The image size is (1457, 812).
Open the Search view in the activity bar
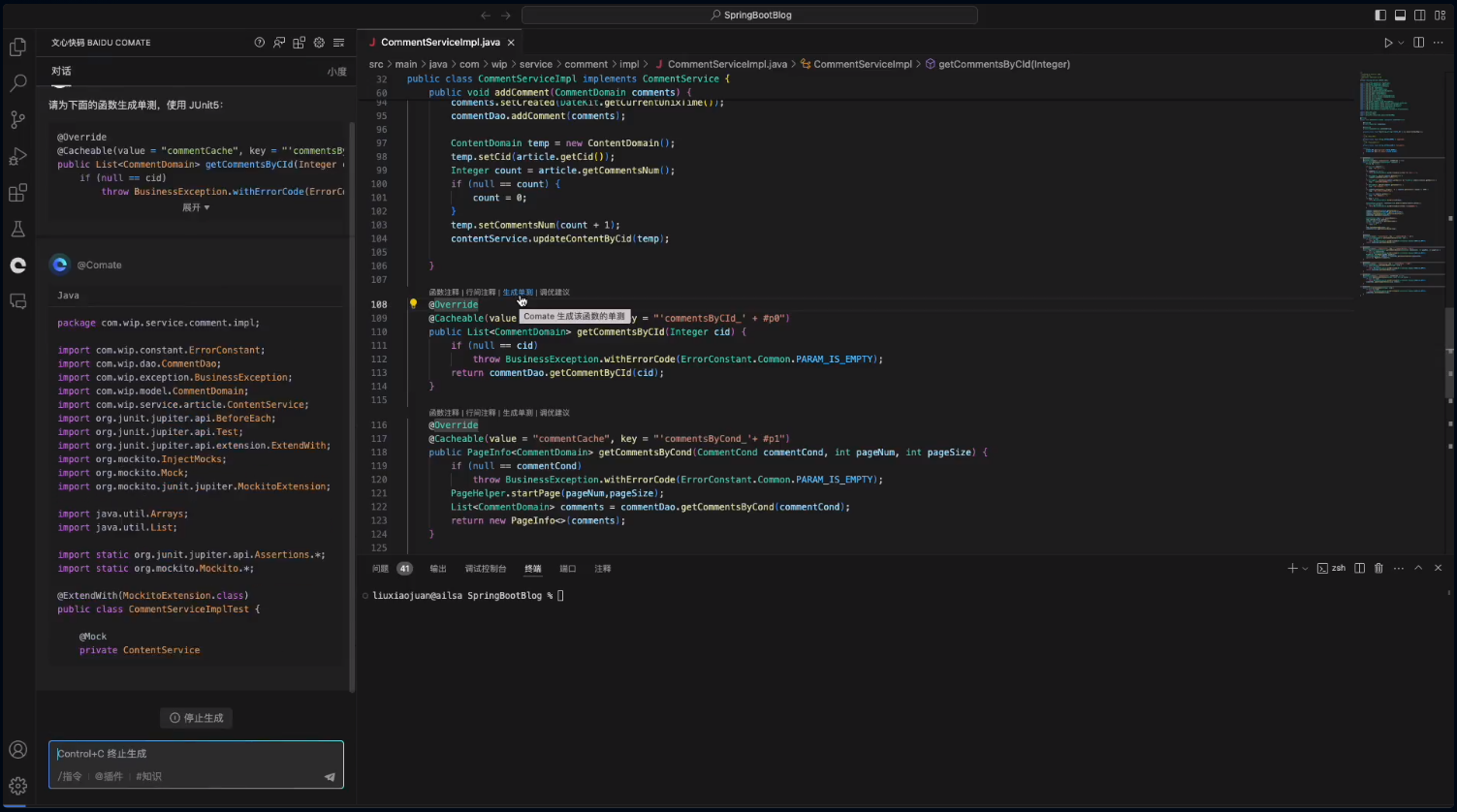[x=17, y=83]
